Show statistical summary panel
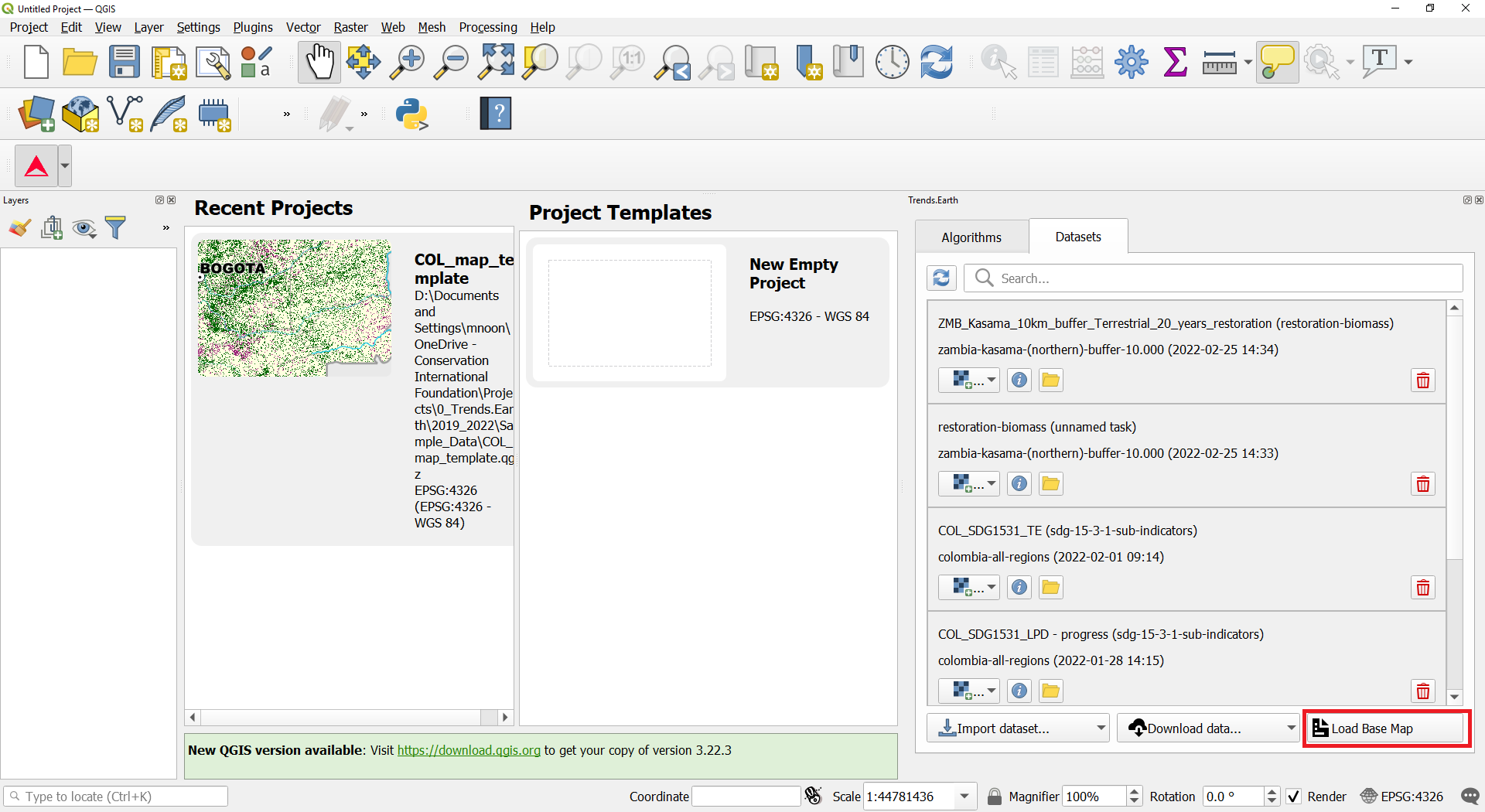The image size is (1485, 812). [x=1175, y=62]
